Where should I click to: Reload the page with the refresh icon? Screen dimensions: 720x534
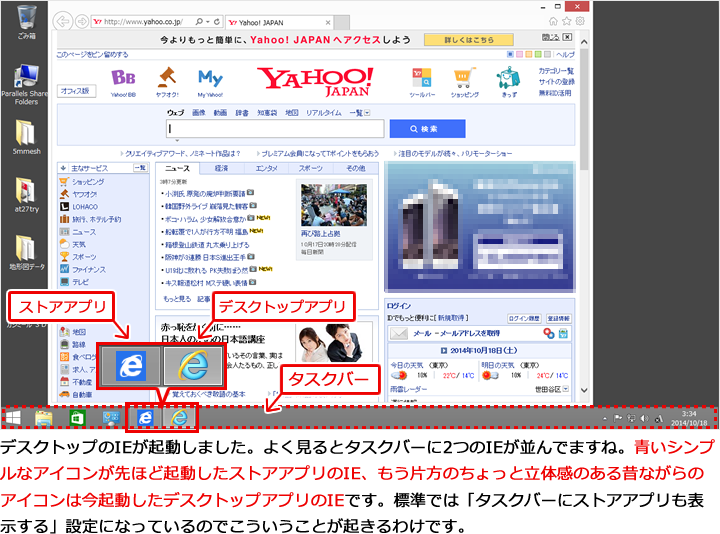(217, 21)
